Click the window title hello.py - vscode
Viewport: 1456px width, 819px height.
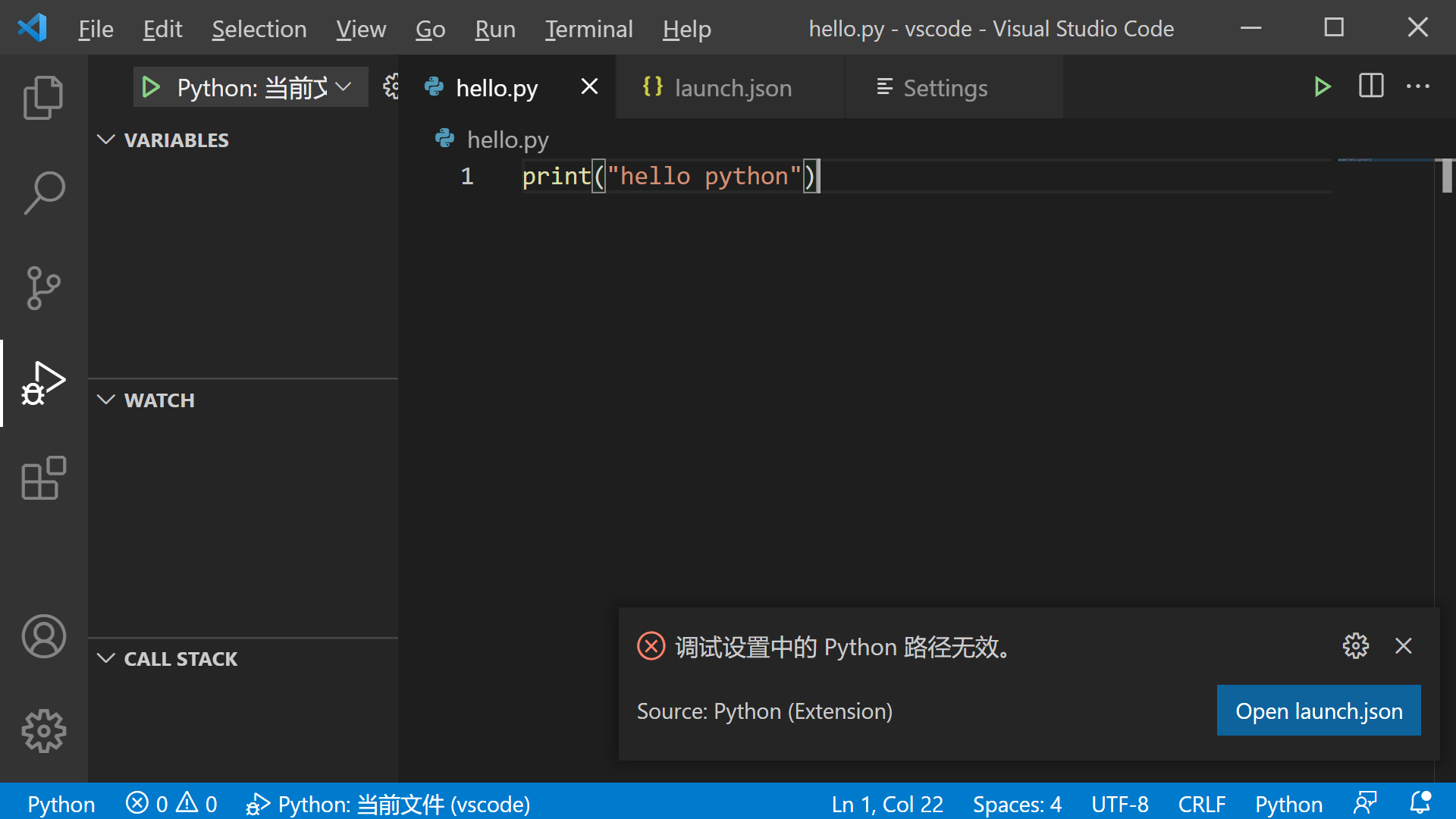(990, 29)
